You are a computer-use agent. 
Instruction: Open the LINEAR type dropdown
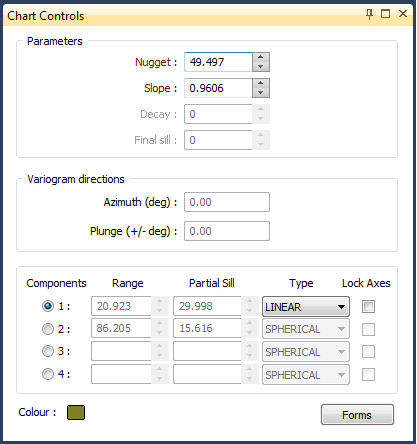(x=306, y=306)
